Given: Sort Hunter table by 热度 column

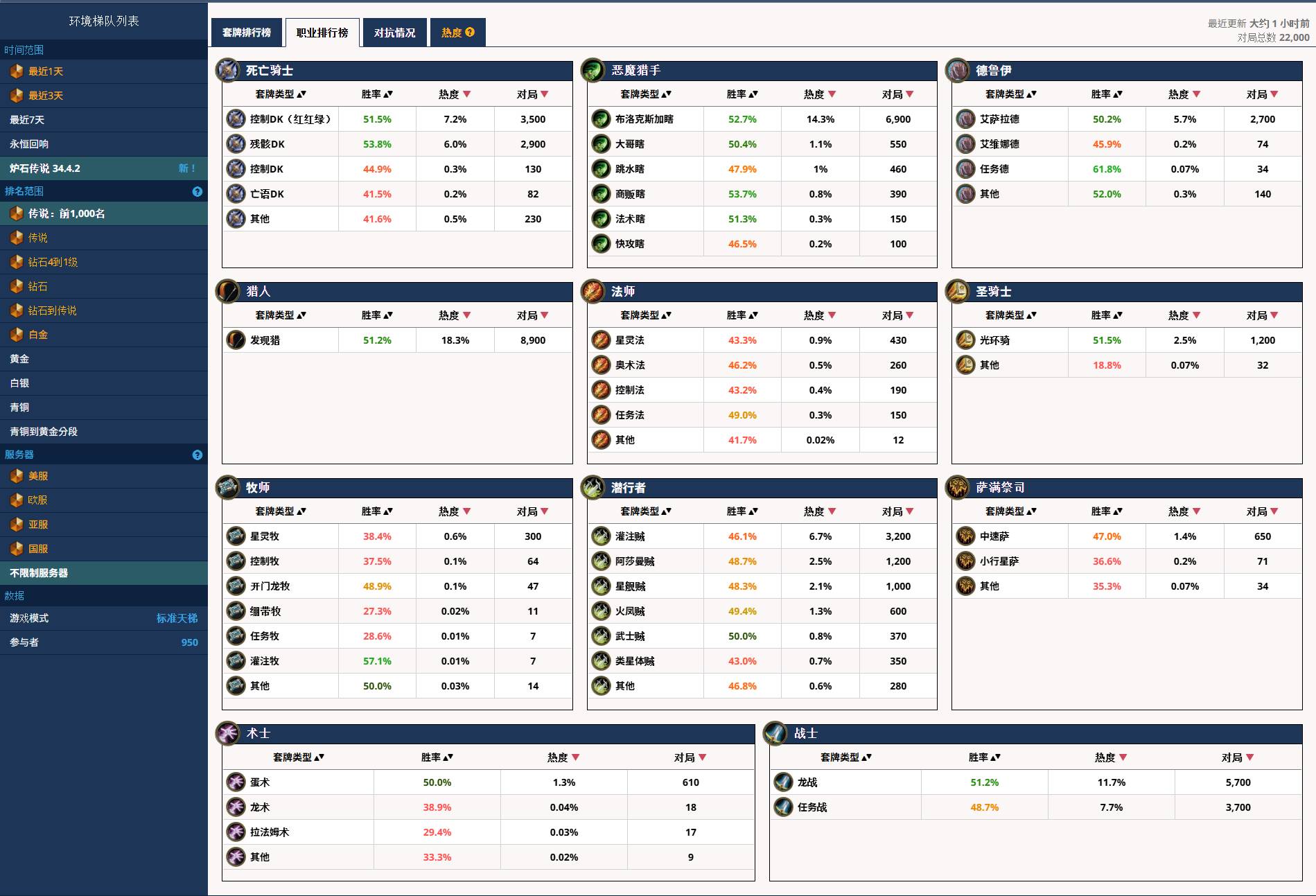Looking at the screenshot, I should point(455,315).
